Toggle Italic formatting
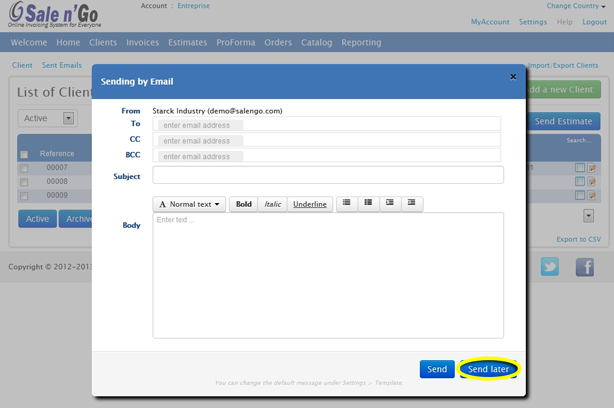The height and width of the screenshot is (408, 614). 273,204
